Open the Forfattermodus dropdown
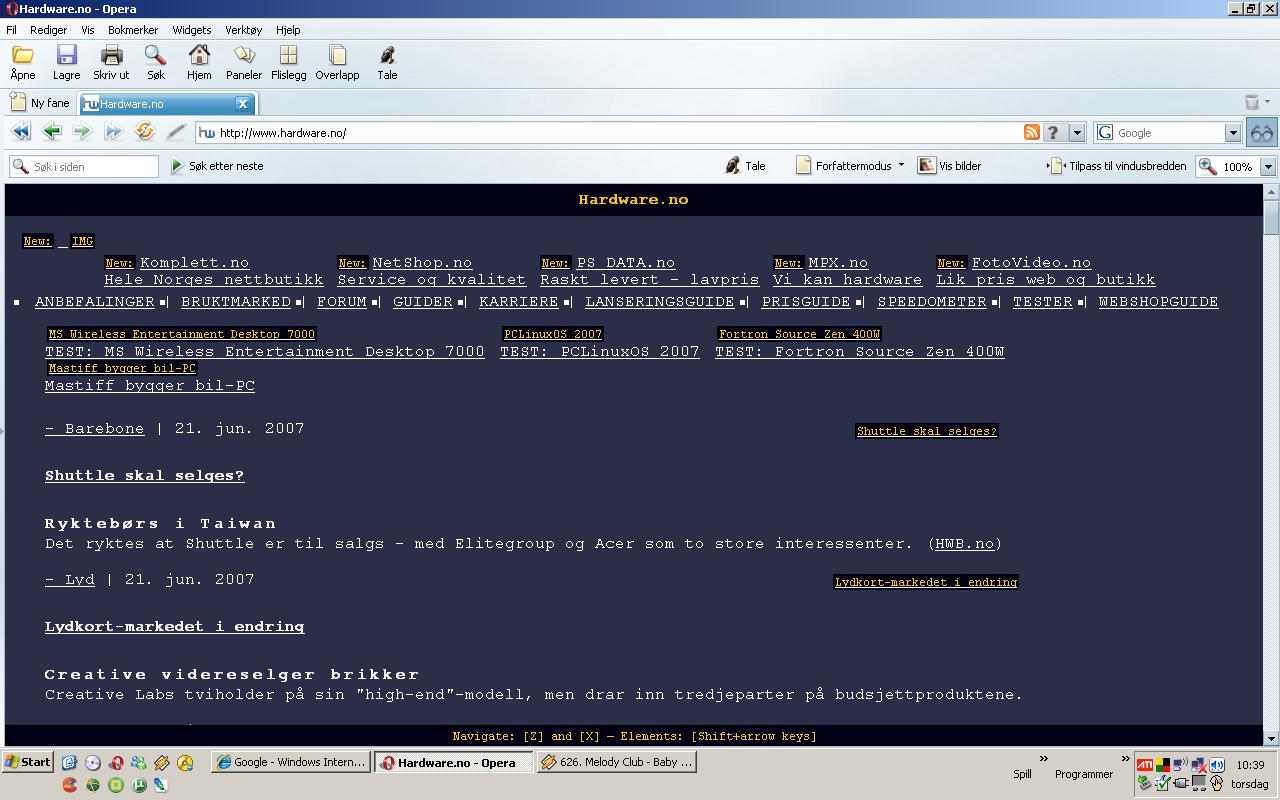 pyautogui.click(x=901, y=166)
